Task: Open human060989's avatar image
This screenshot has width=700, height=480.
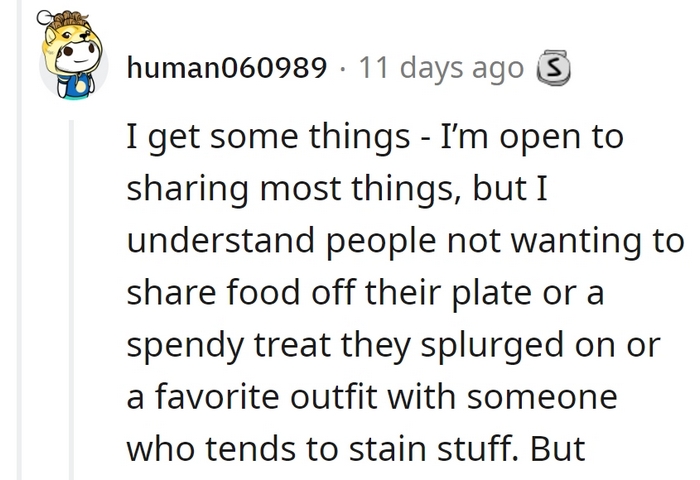Action: (73, 55)
